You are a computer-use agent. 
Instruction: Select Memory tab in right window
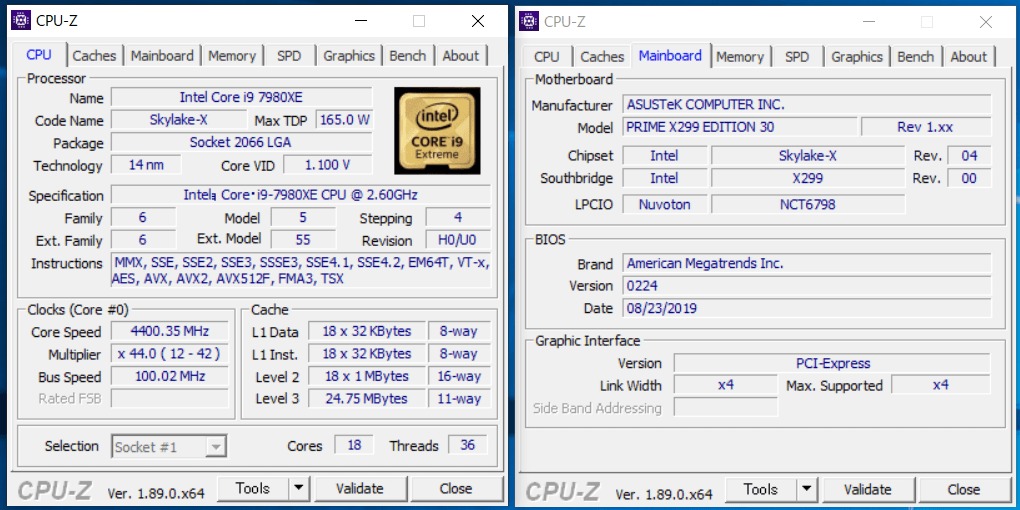(x=740, y=57)
